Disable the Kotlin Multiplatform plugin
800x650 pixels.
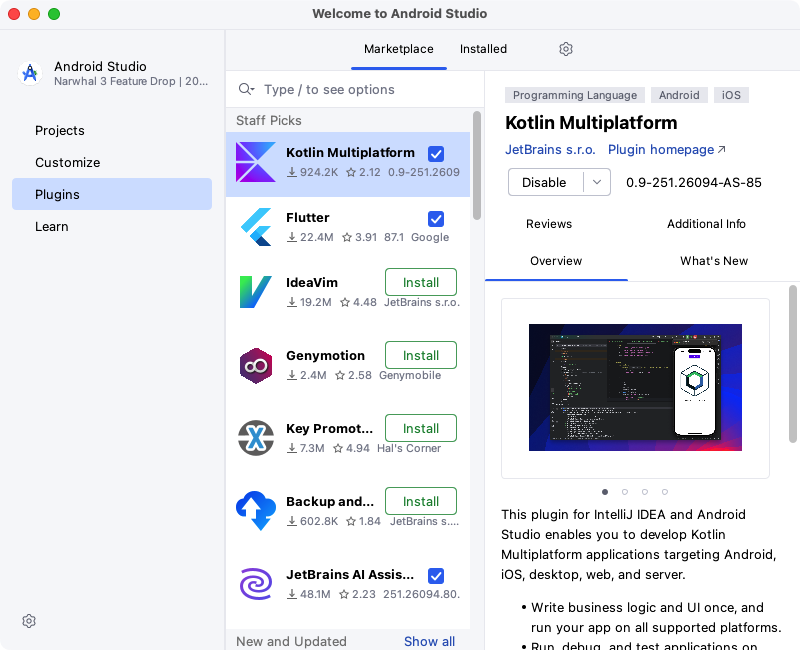[x=544, y=182]
